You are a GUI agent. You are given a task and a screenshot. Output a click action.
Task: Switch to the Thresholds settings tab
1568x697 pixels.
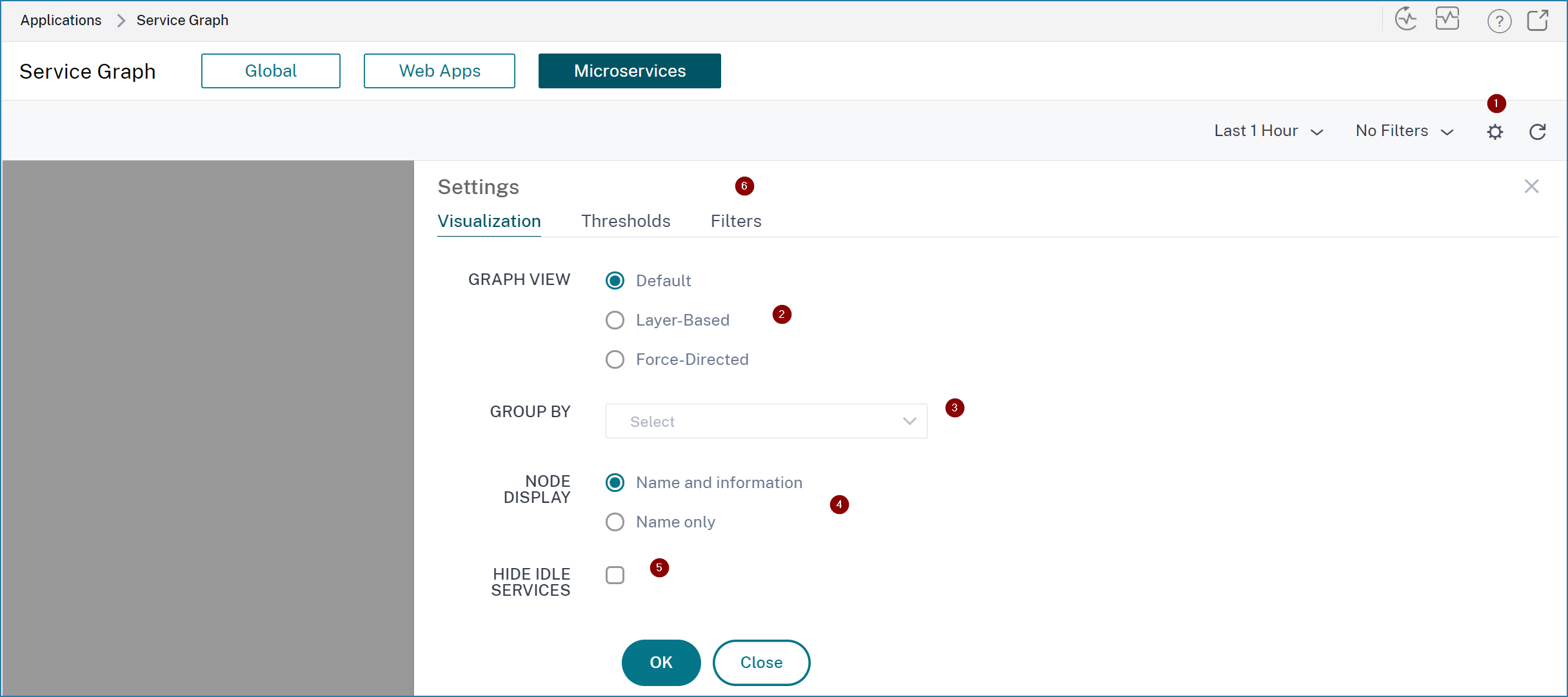[625, 221]
